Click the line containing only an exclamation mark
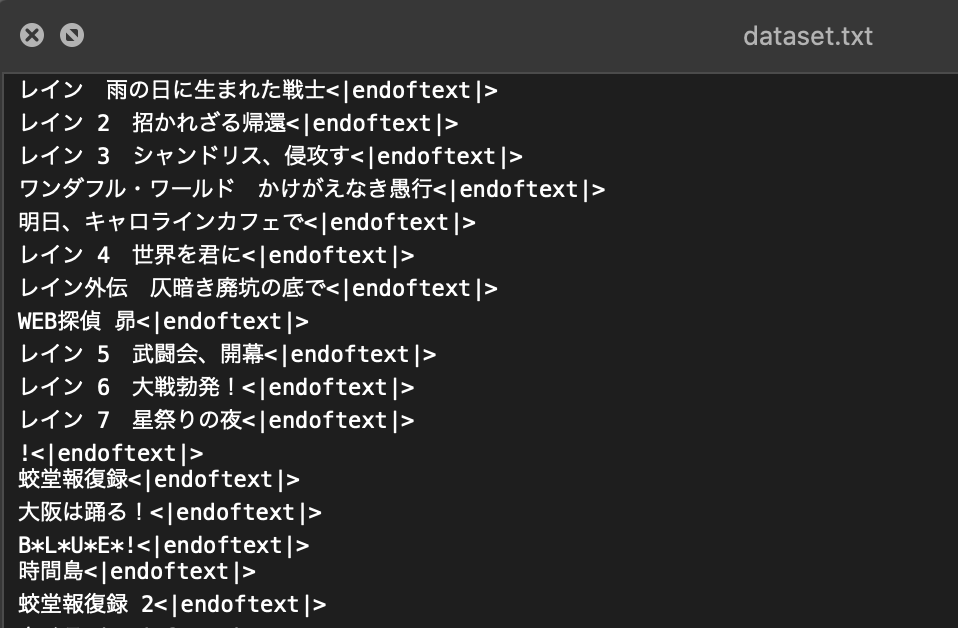The width and height of the screenshot is (958, 628). 111,453
